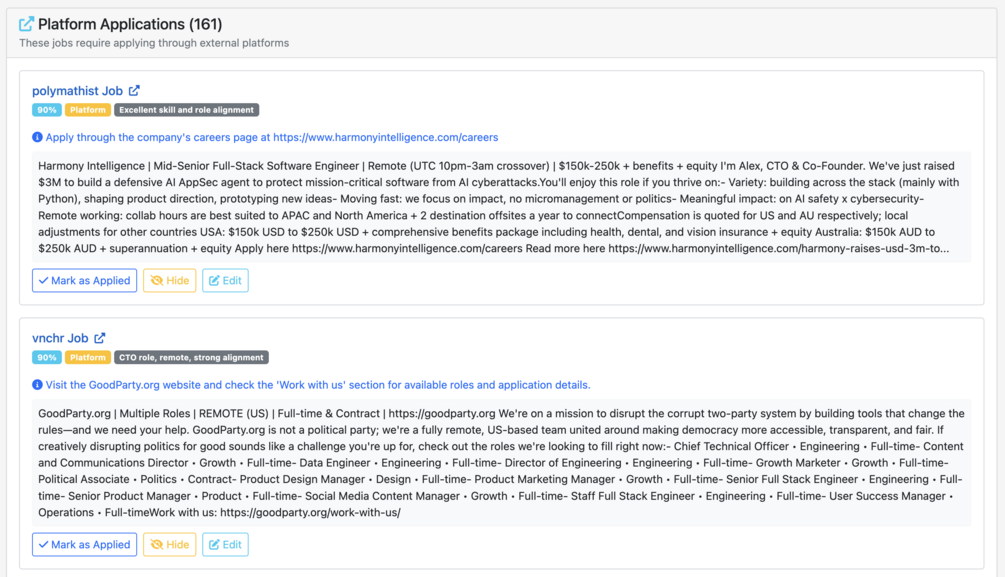Open the vnchr Job title link
Image resolution: width=1005 pixels, height=577 pixels.
pos(60,338)
